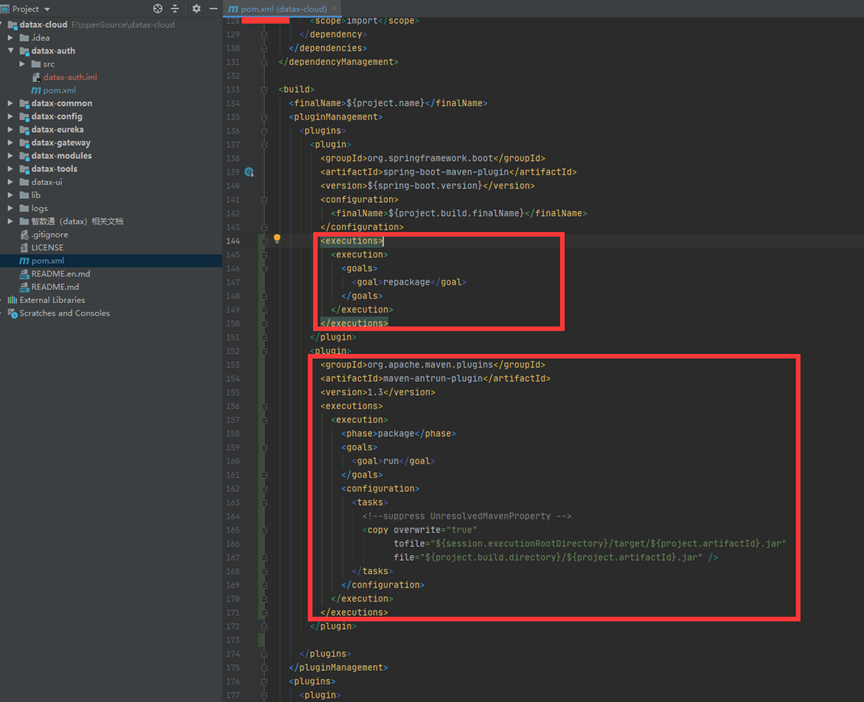Image resolution: width=864 pixels, height=702 pixels.
Task: Click the collapse all icon in Project panel
Action: point(175,8)
